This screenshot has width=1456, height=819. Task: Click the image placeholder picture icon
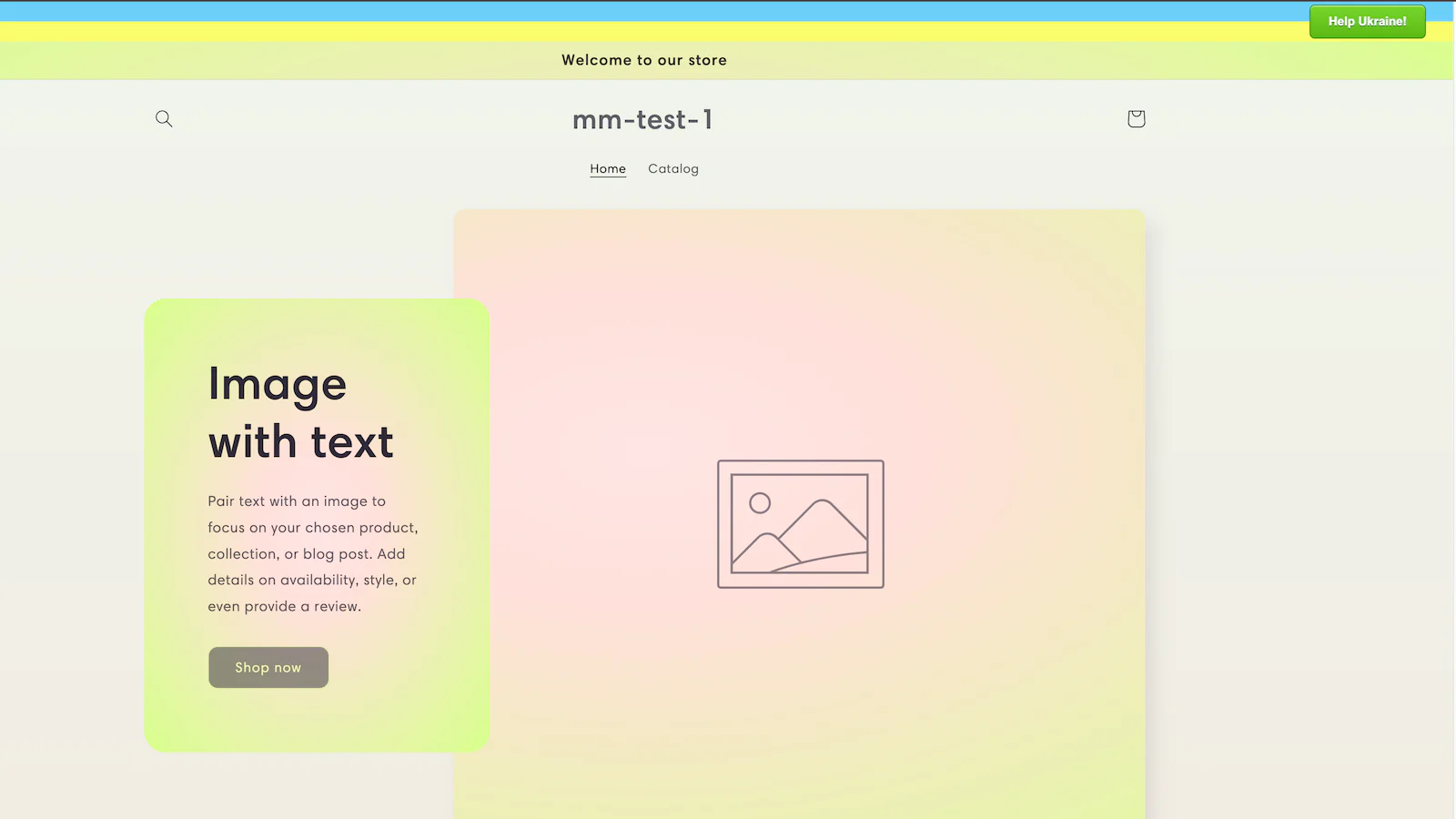click(800, 524)
